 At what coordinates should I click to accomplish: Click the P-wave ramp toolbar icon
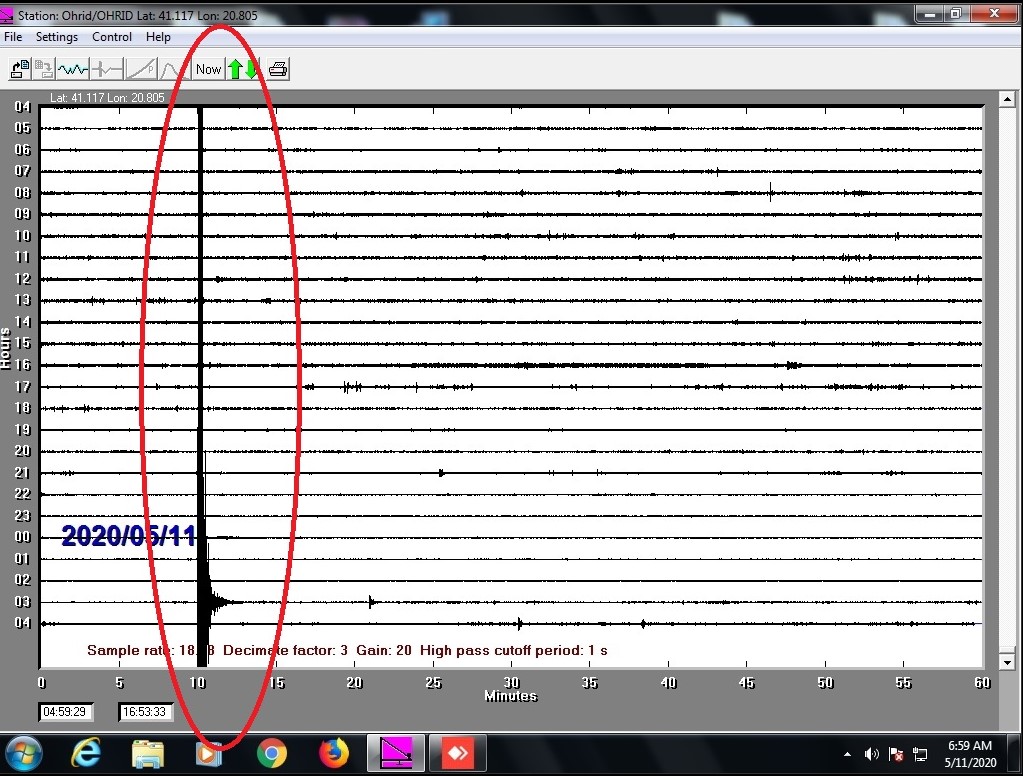(141, 69)
